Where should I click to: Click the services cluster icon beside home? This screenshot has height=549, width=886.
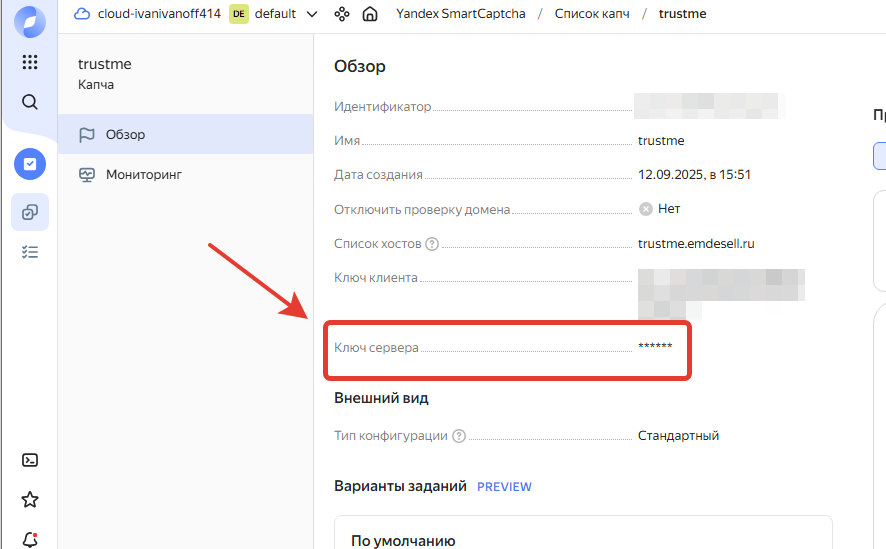pos(342,14)
